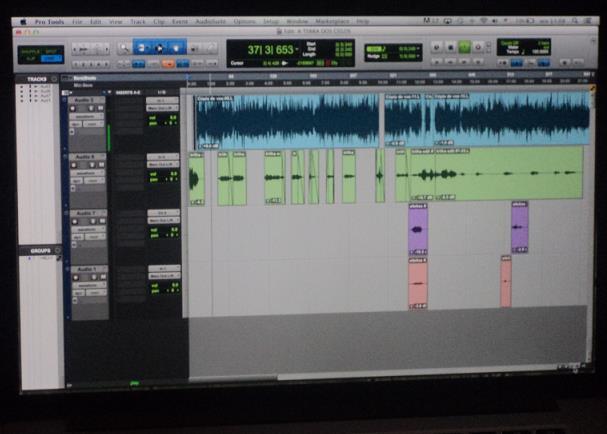Viewport: 607px width, 434px height.
Task: Select the Scrubber tool
Action: (x=195, y=48)
